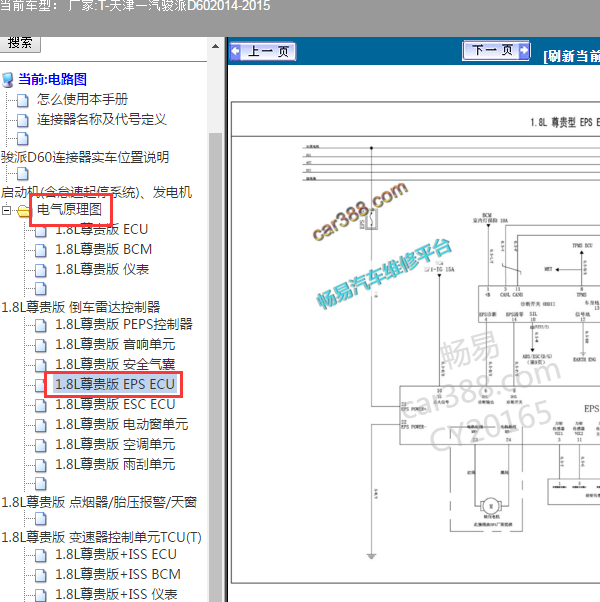Open 1.8L尊贵版+ISS ECU diagram
The image size is (600, 602).
point(116,554)
